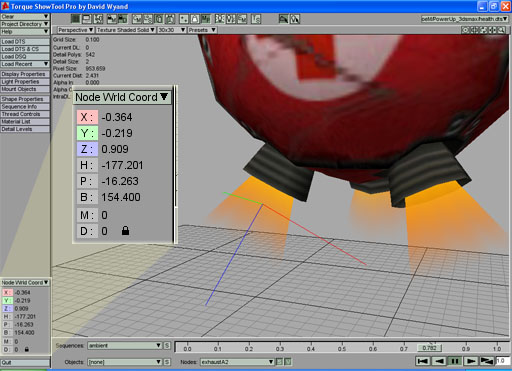This screenshot has width=512, height=371.
Task: Click the Load DTS & CS button
Action: 25,49
